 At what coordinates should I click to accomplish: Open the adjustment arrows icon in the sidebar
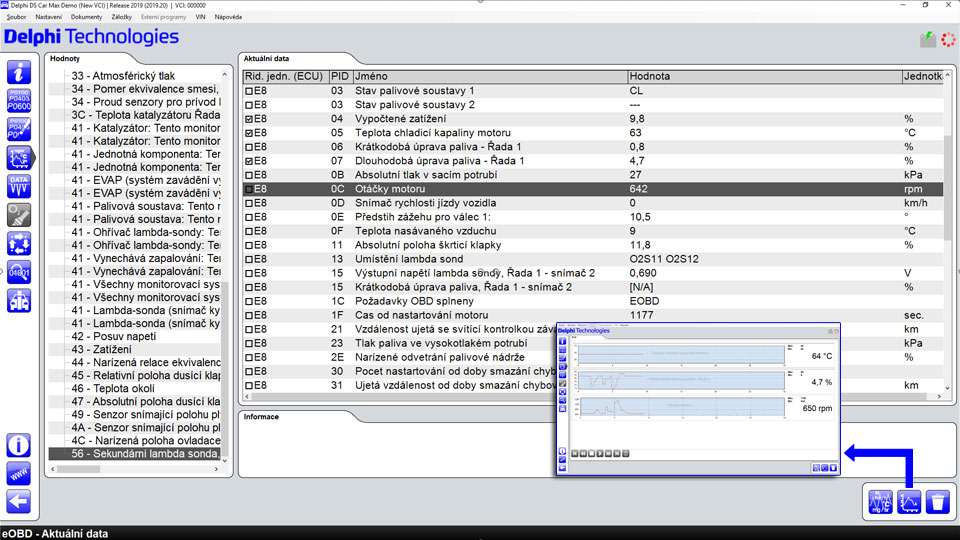[x=19, y=244]
